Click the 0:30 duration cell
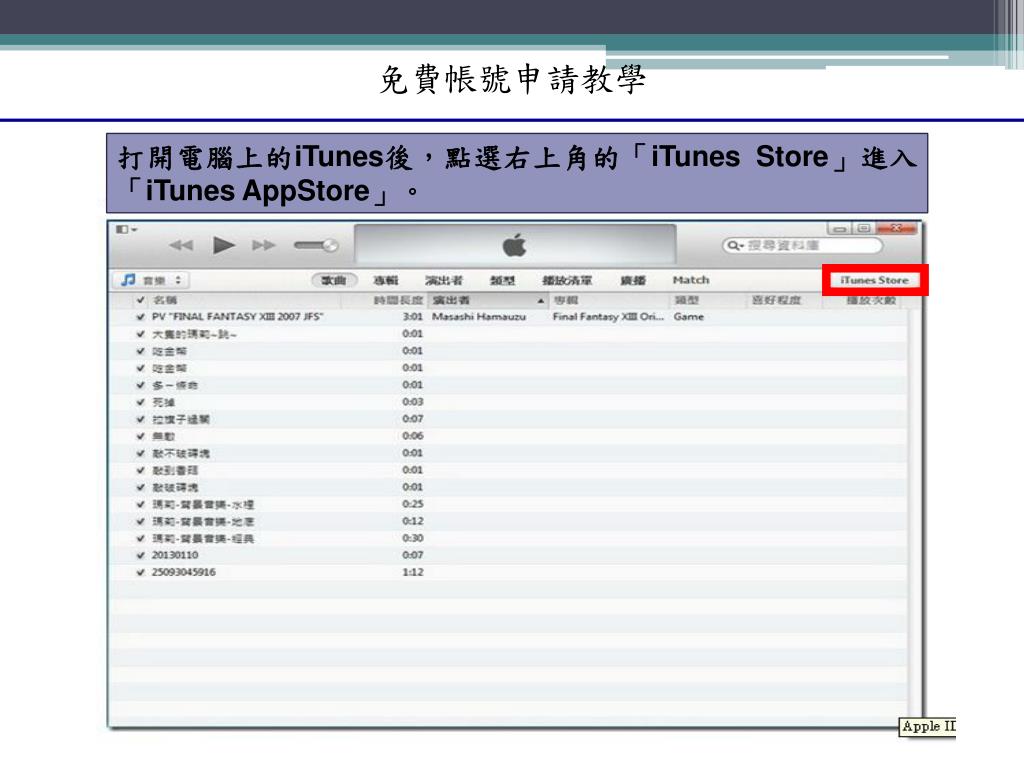This screenshot has width=1024, height=768. point(413,538)
